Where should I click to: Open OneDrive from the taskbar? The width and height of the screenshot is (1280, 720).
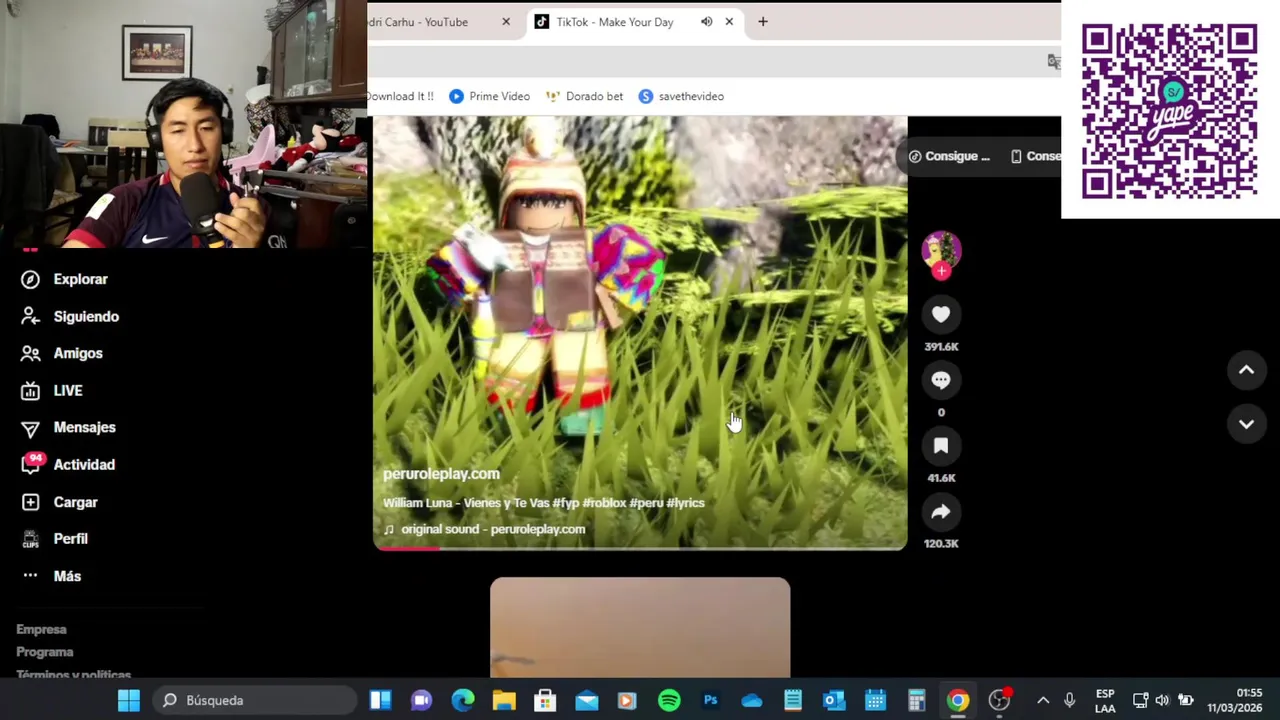752,700
